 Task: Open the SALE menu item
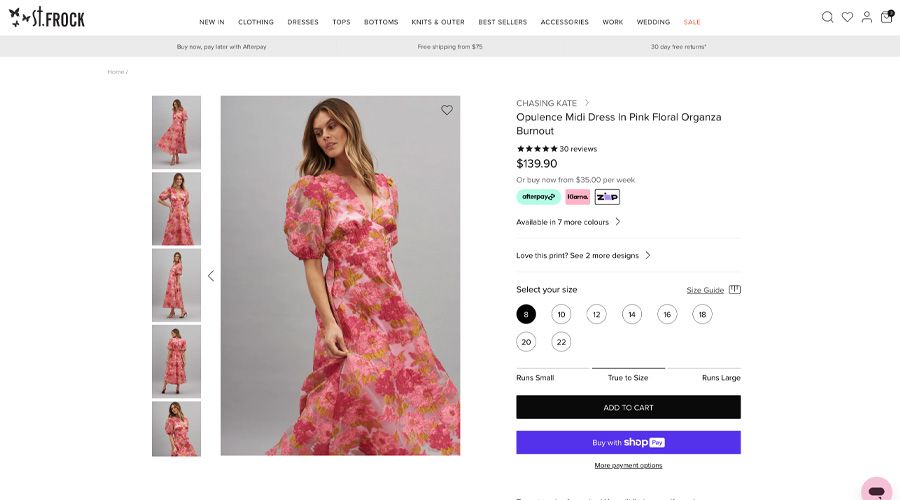(692, 22)
